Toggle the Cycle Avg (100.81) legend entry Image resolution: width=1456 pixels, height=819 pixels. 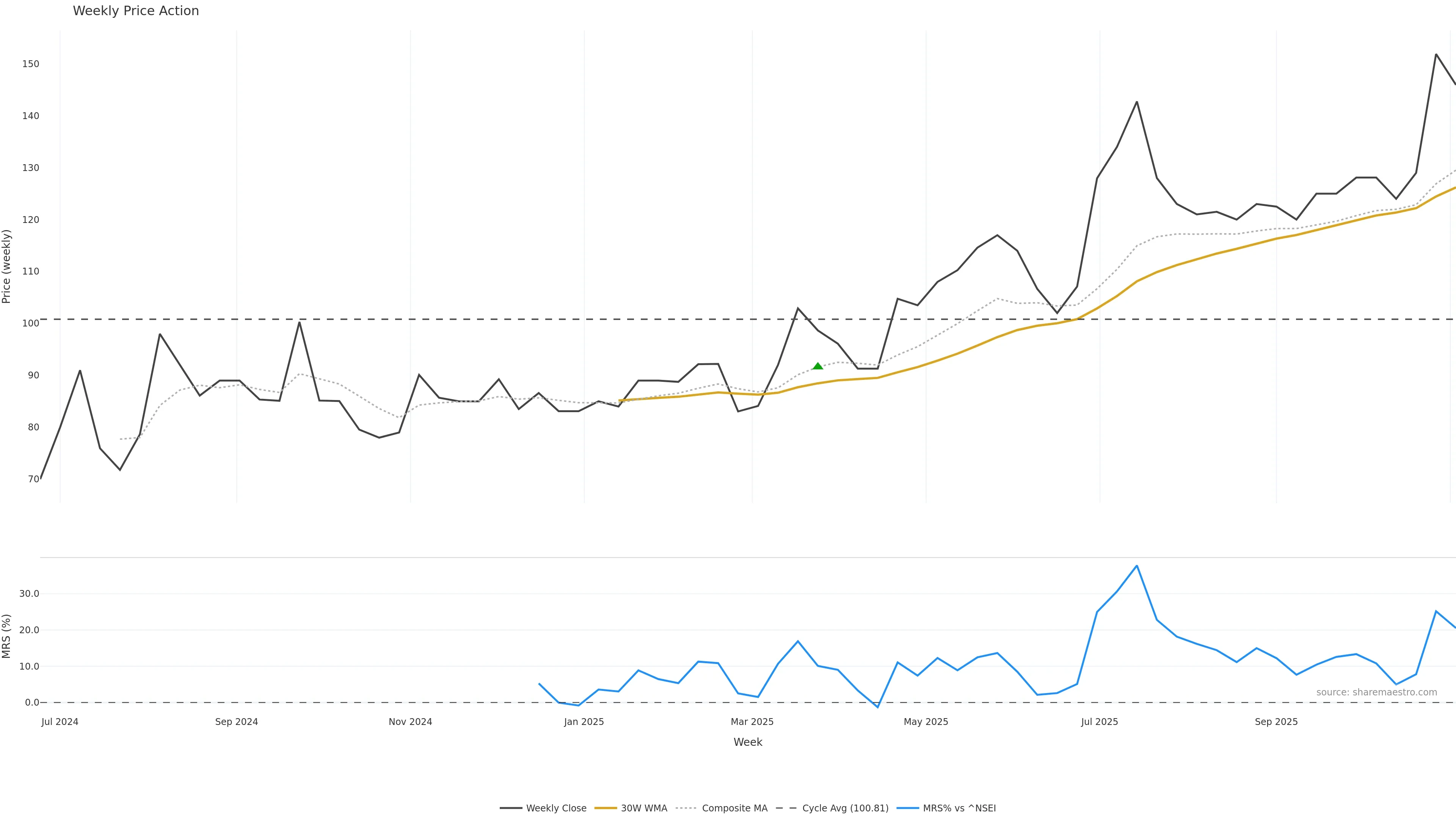845,808
